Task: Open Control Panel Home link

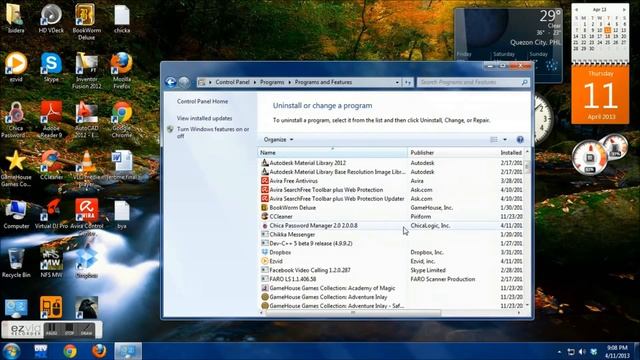Action: tap(202, 101)
